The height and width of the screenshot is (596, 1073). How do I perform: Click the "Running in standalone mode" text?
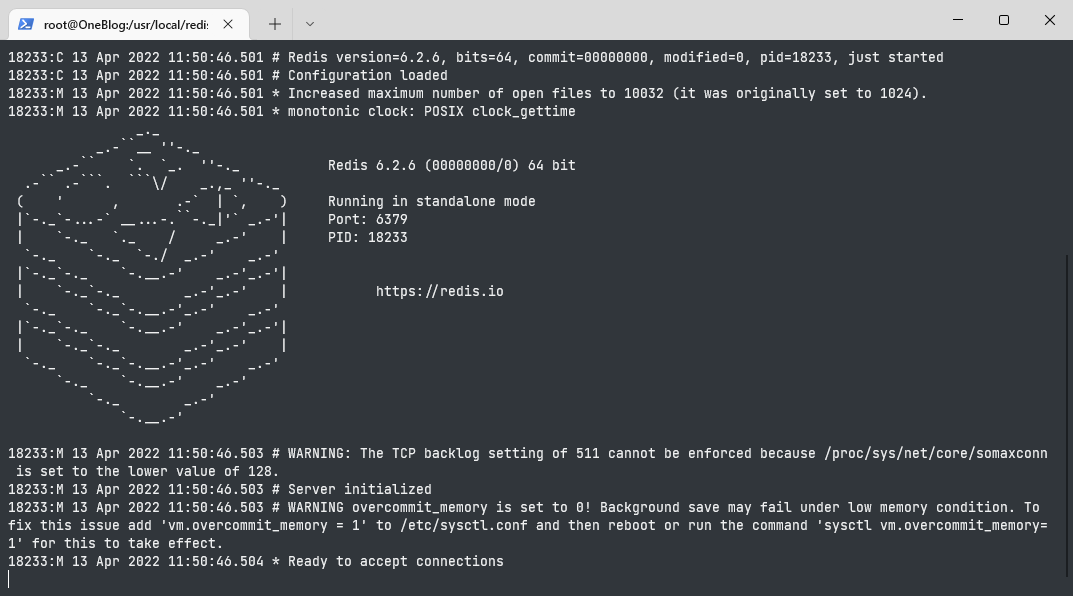tap(431, 202)
